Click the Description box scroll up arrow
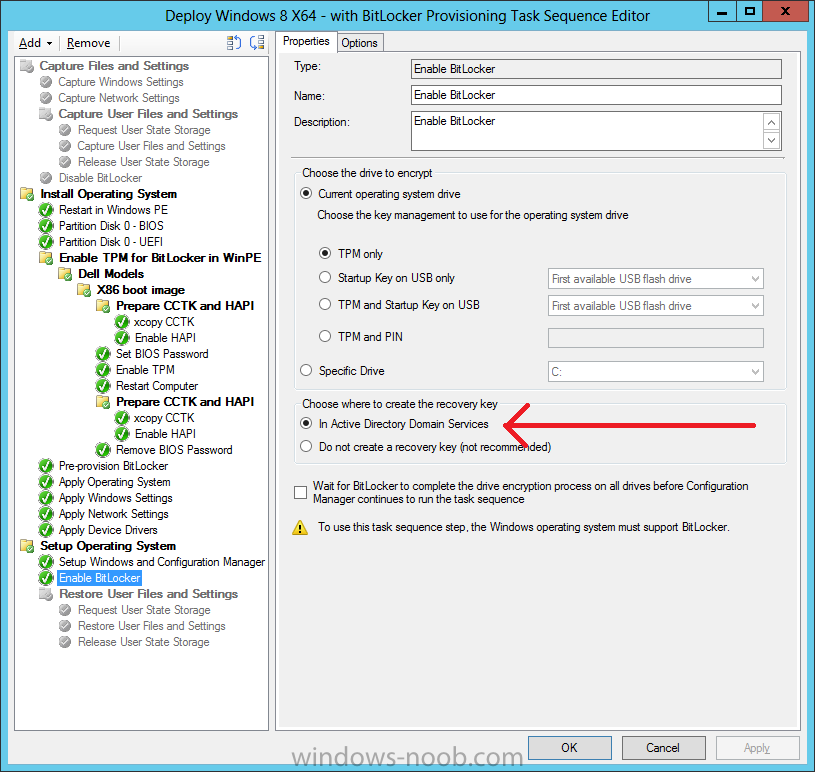This screenshot has width=815, height=772. 771,123
